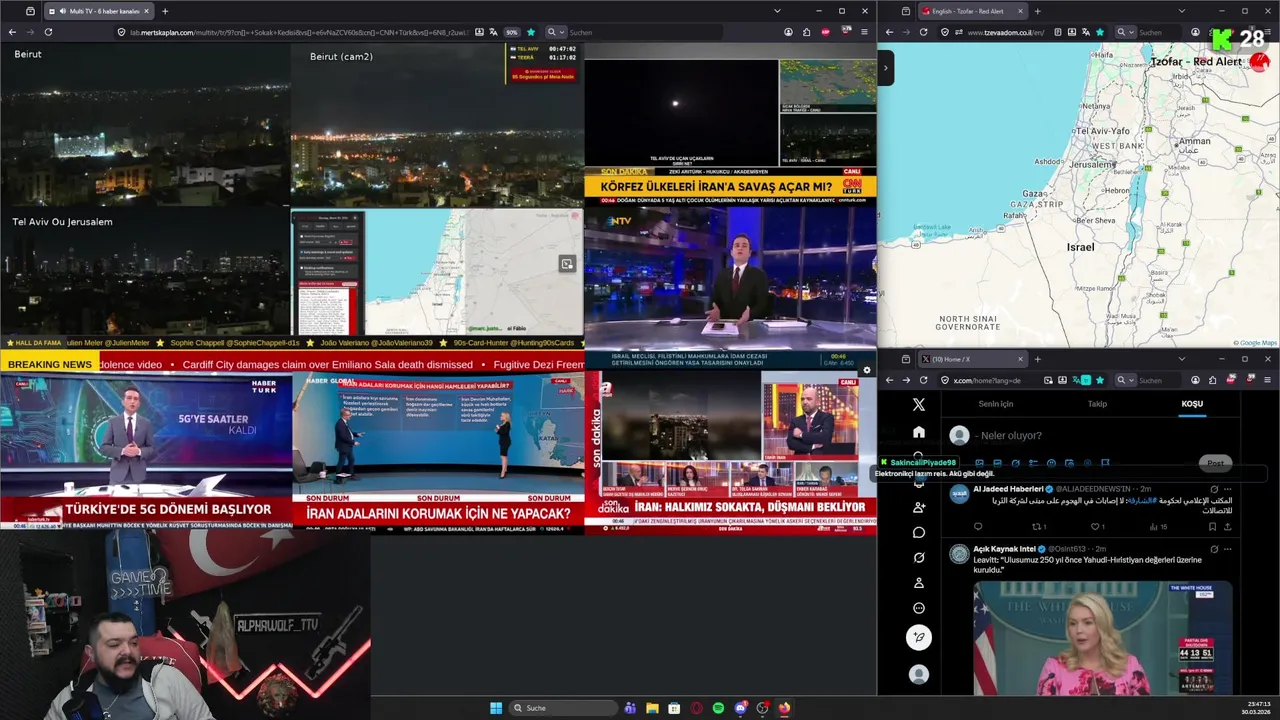Click the Windows Start button
Viewport: 1280px width, 720px height.
point(496,708)
